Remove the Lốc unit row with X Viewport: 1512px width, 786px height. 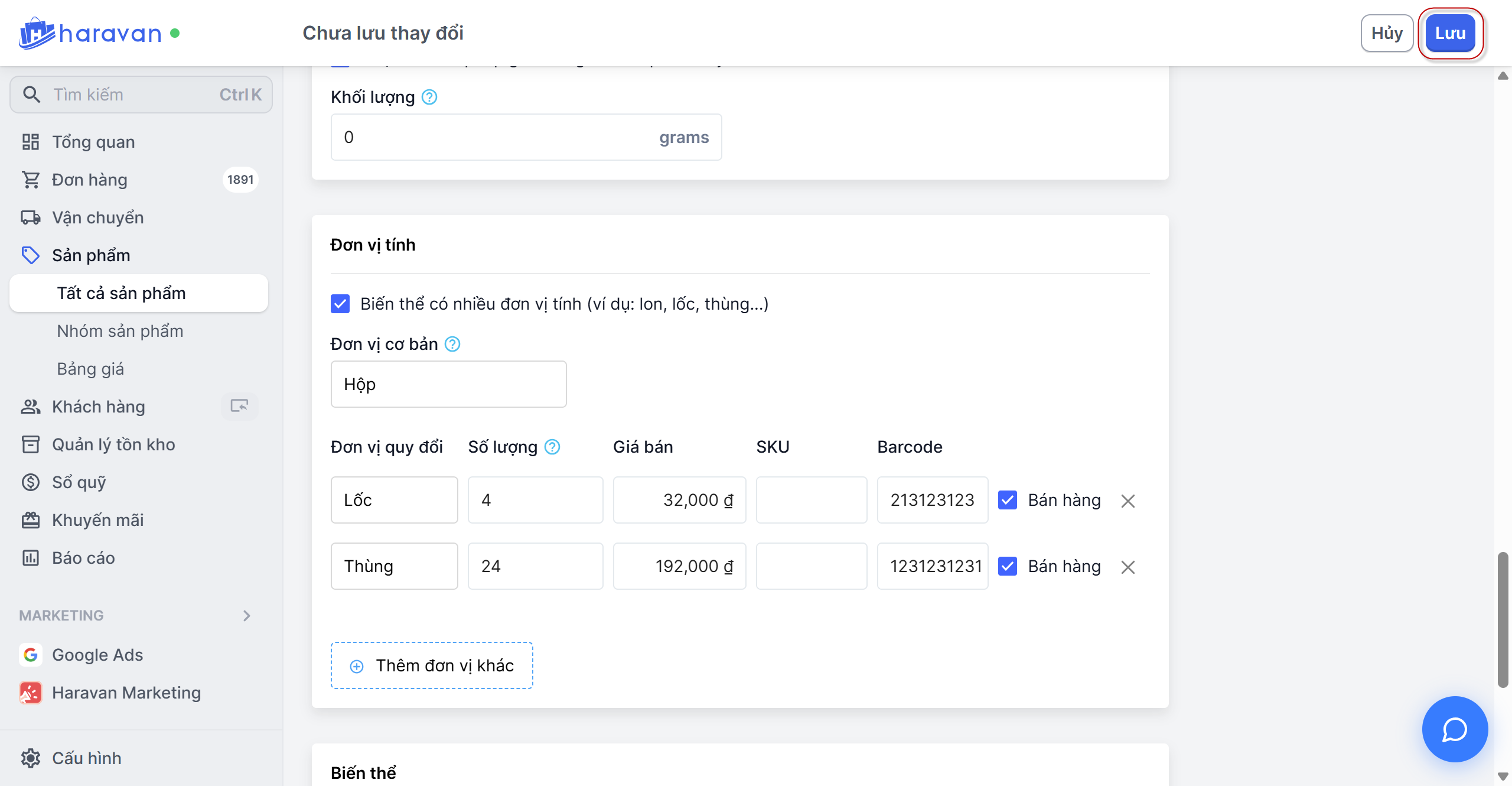click(1128, 501)
